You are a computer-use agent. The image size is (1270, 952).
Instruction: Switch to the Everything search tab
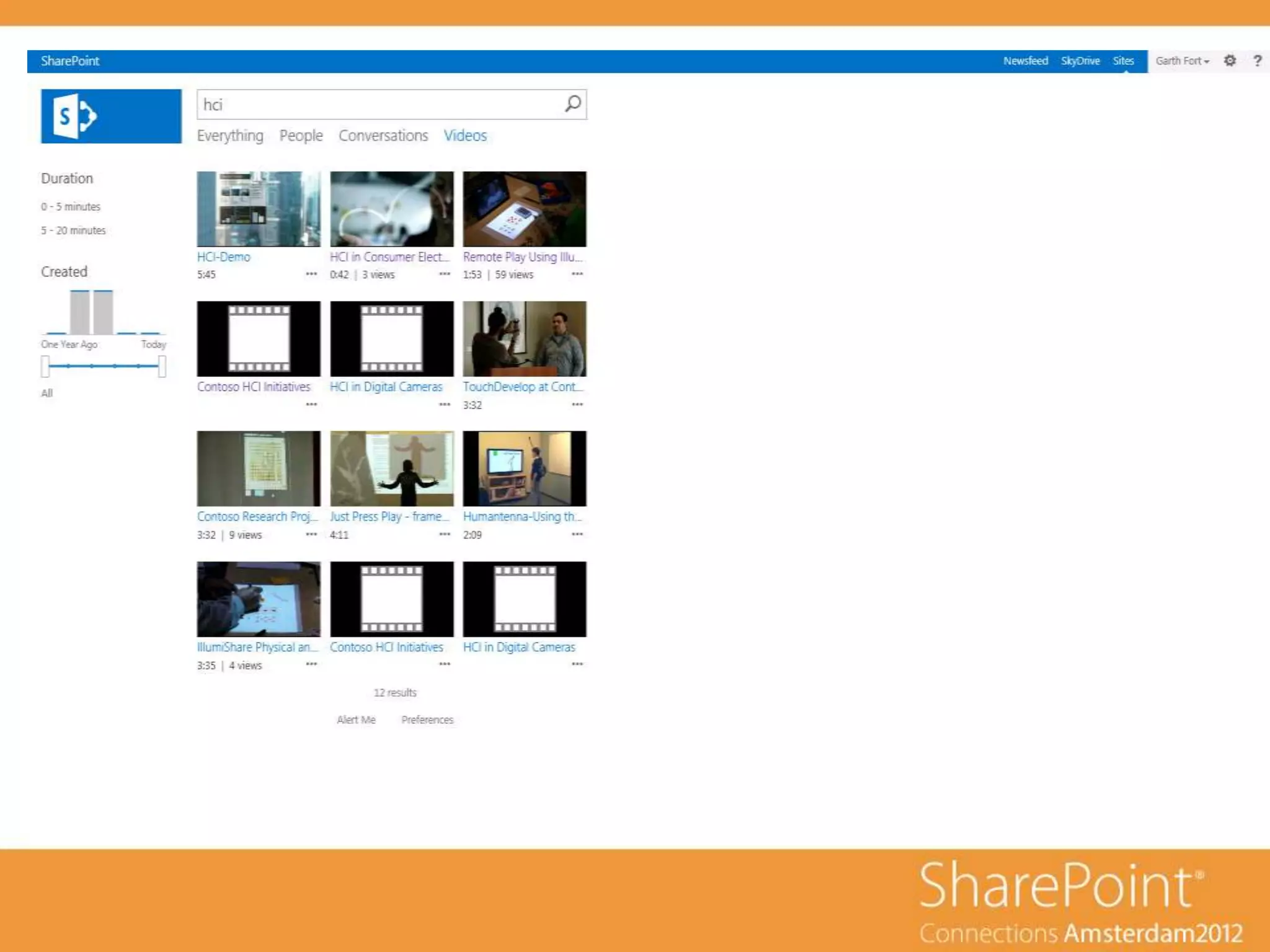pos(230,136)
